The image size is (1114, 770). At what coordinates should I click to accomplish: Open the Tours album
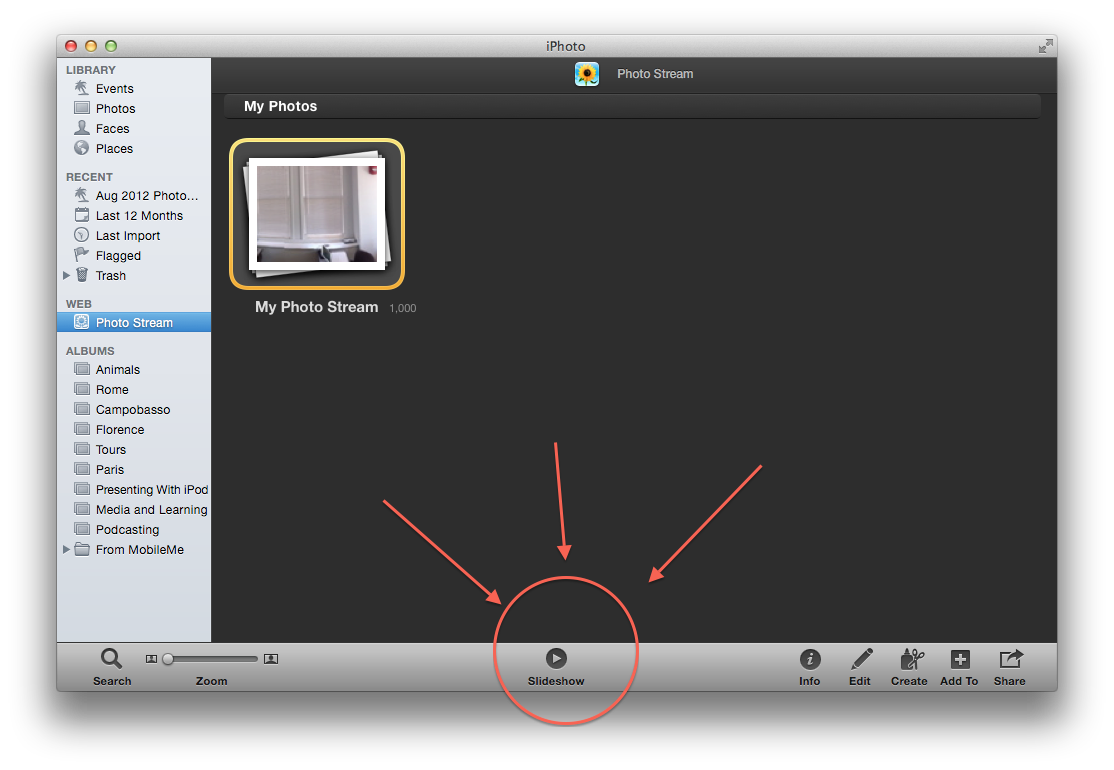tap(134, 449)
